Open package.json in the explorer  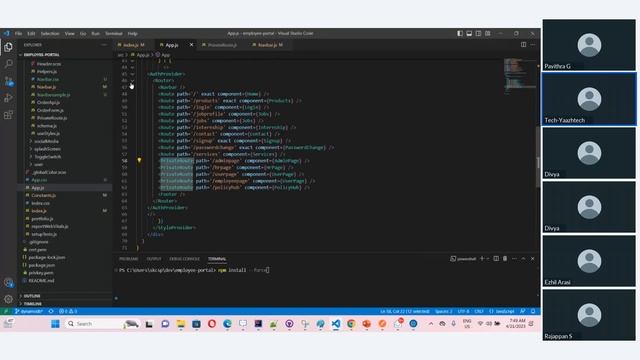click(x=41, y=265)
